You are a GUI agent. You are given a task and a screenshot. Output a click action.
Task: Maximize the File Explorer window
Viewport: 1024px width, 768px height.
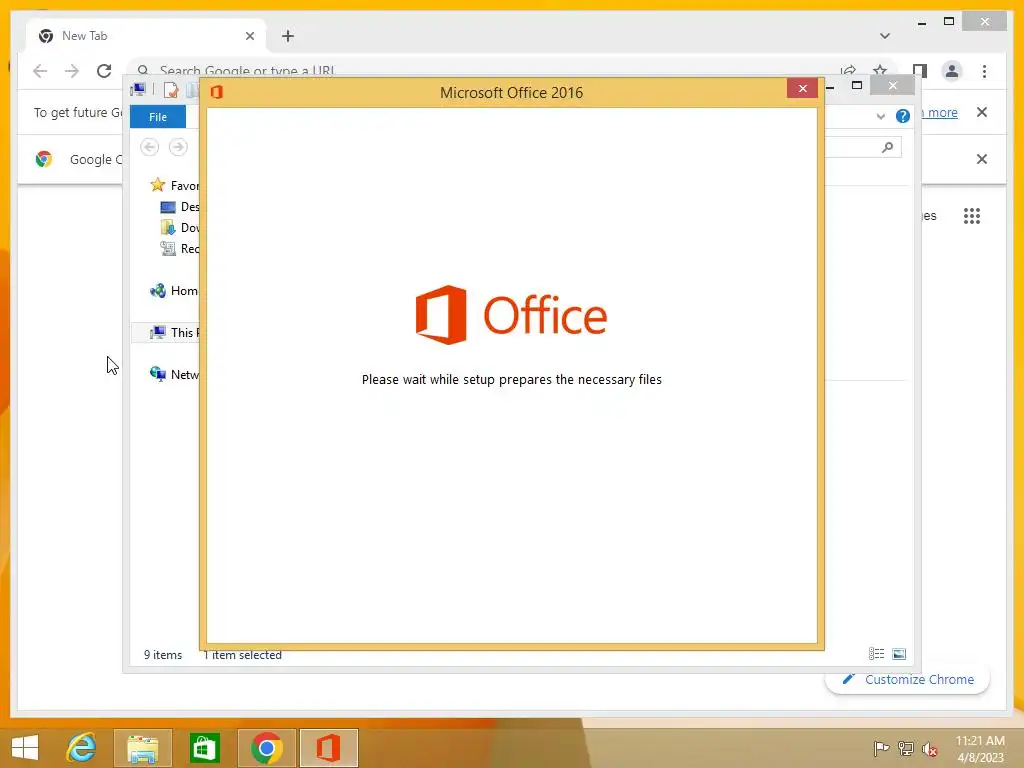coord(857,86)
